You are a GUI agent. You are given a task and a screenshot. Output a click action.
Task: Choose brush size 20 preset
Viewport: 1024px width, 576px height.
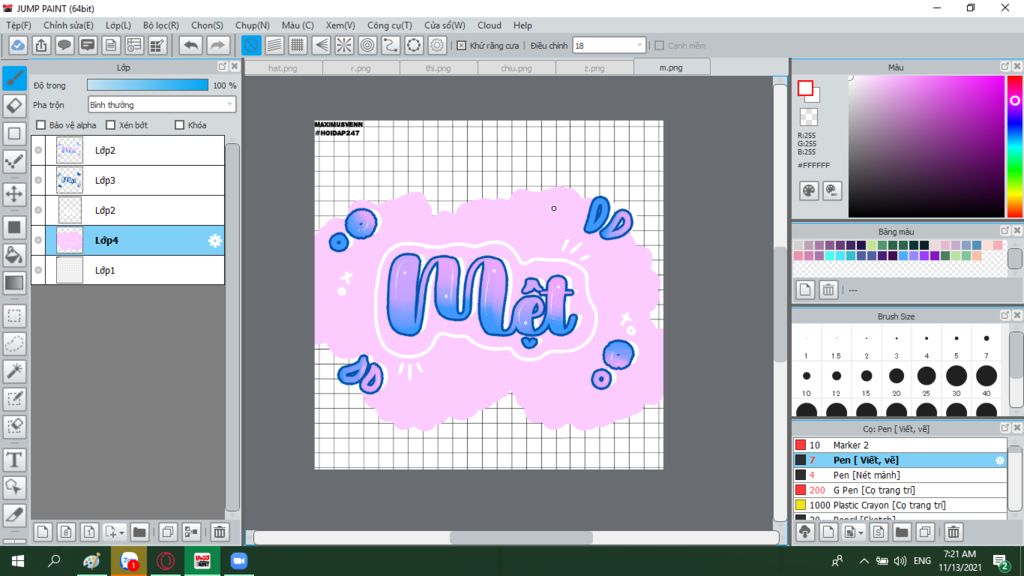pyautogui.click(x=896, y=376)
